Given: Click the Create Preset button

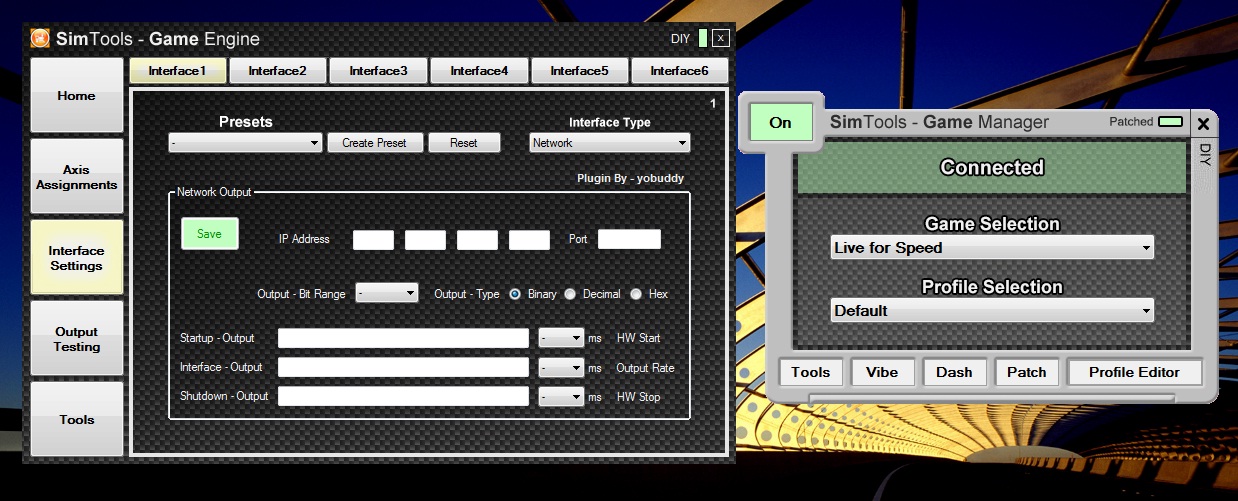Looking at the screenshot, I should point(375,143).
